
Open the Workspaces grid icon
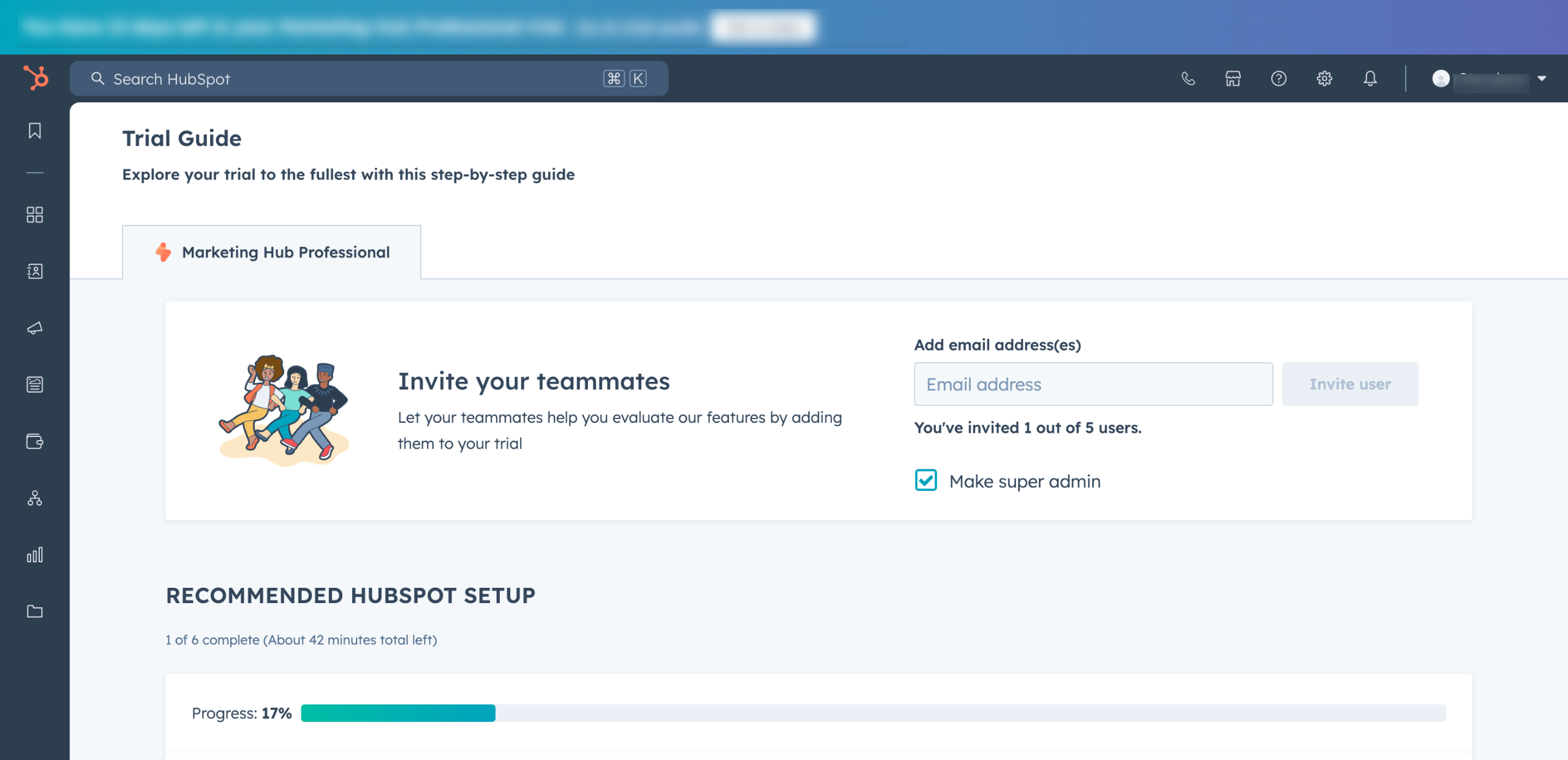[x=35, y=215]
